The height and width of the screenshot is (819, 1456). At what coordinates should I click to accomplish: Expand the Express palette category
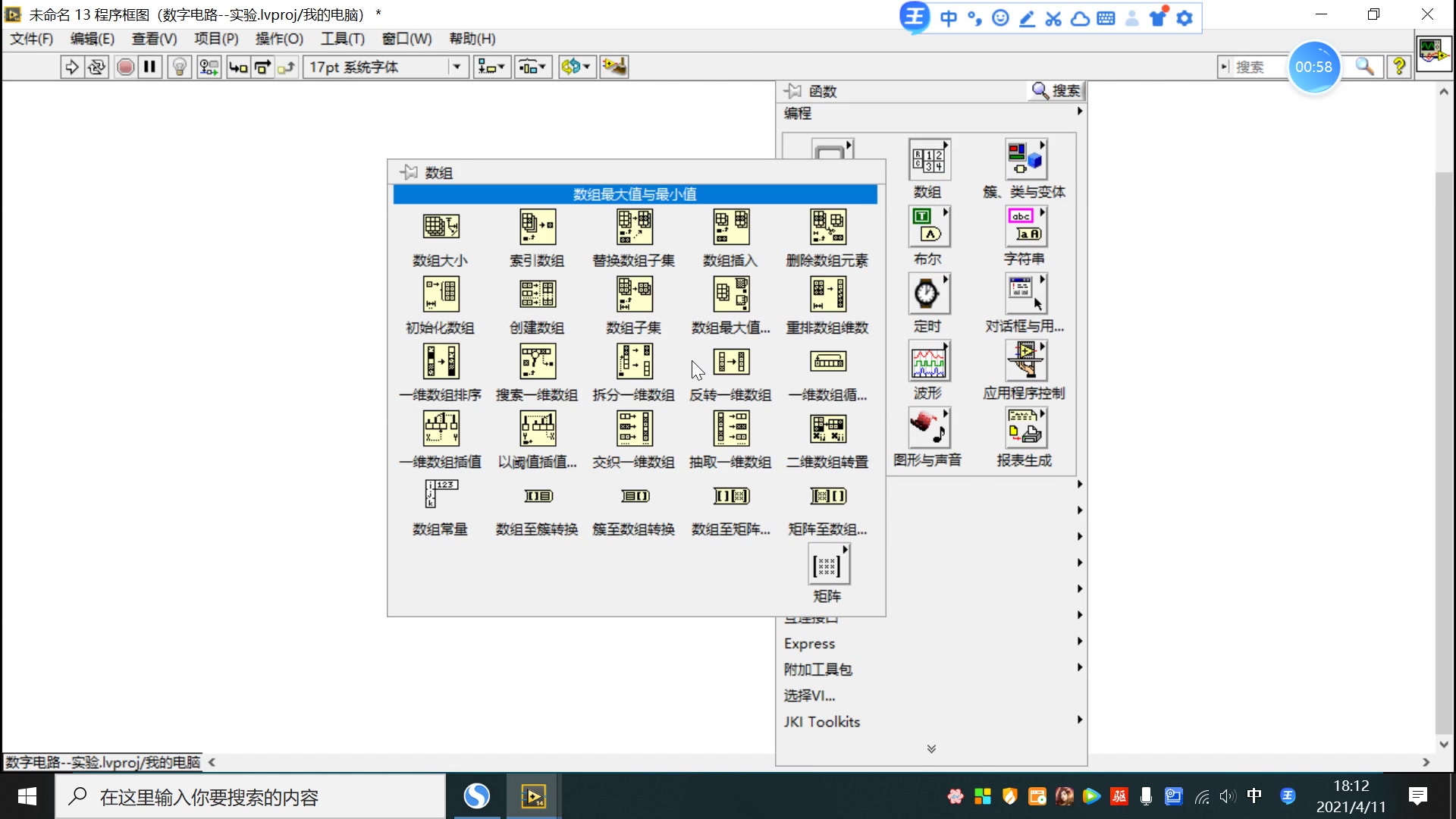(810, 644)
